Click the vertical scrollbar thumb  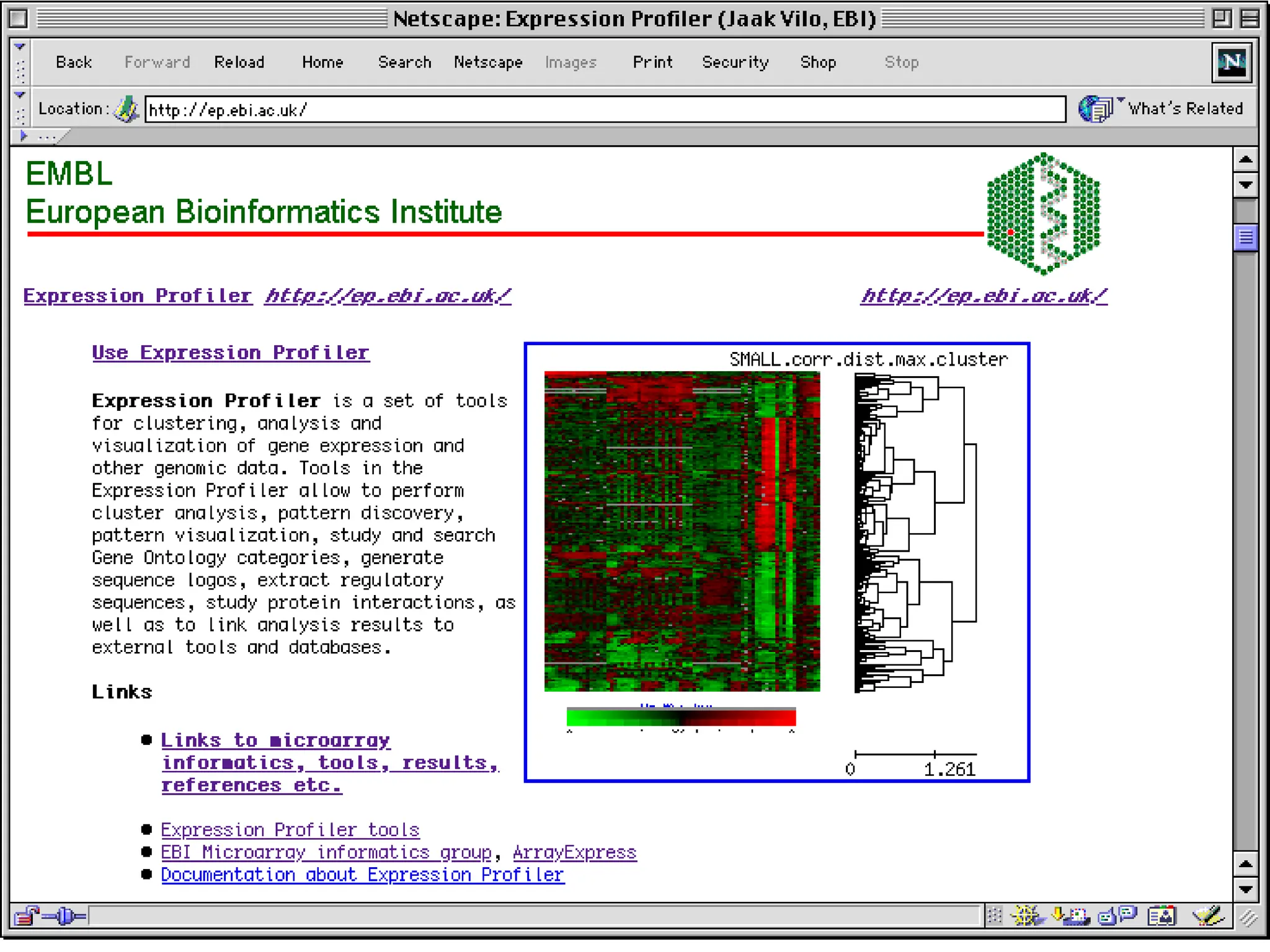(1245, 237)
